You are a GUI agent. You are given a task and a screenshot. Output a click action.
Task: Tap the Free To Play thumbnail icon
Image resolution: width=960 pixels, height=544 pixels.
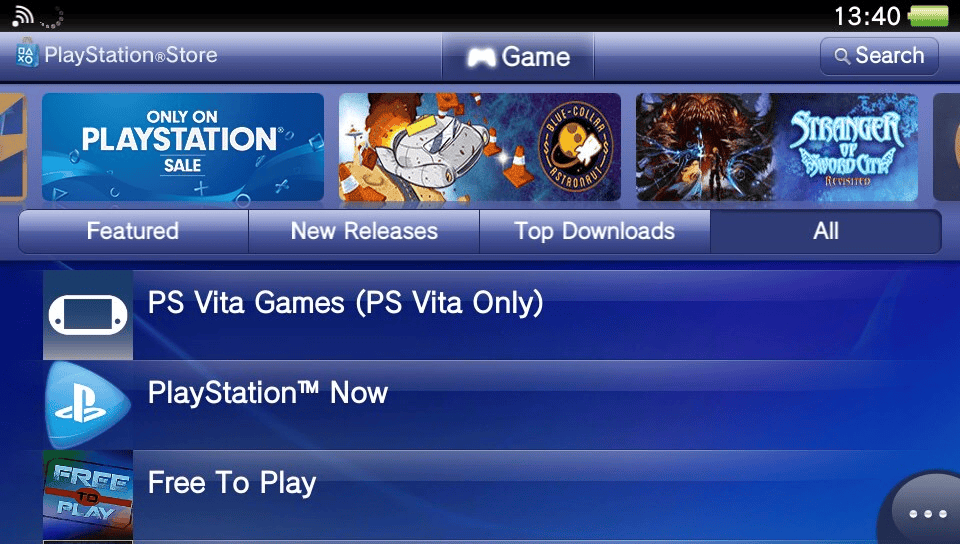(88, 495)
